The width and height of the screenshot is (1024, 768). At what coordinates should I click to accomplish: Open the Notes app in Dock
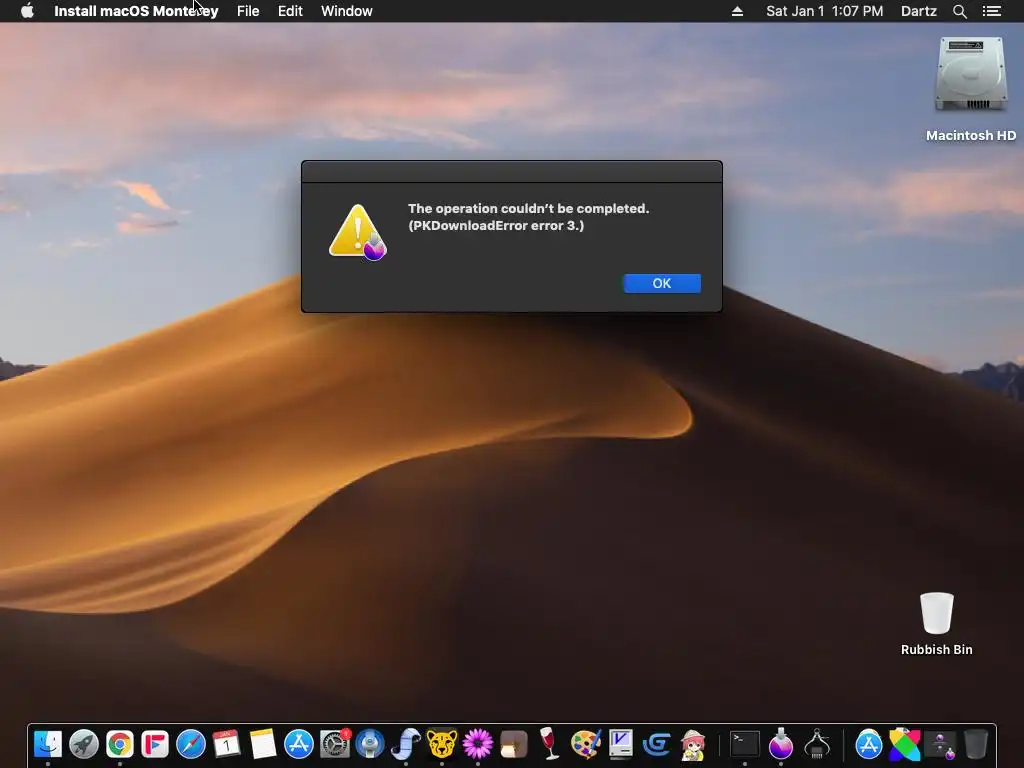coord(263,744)
